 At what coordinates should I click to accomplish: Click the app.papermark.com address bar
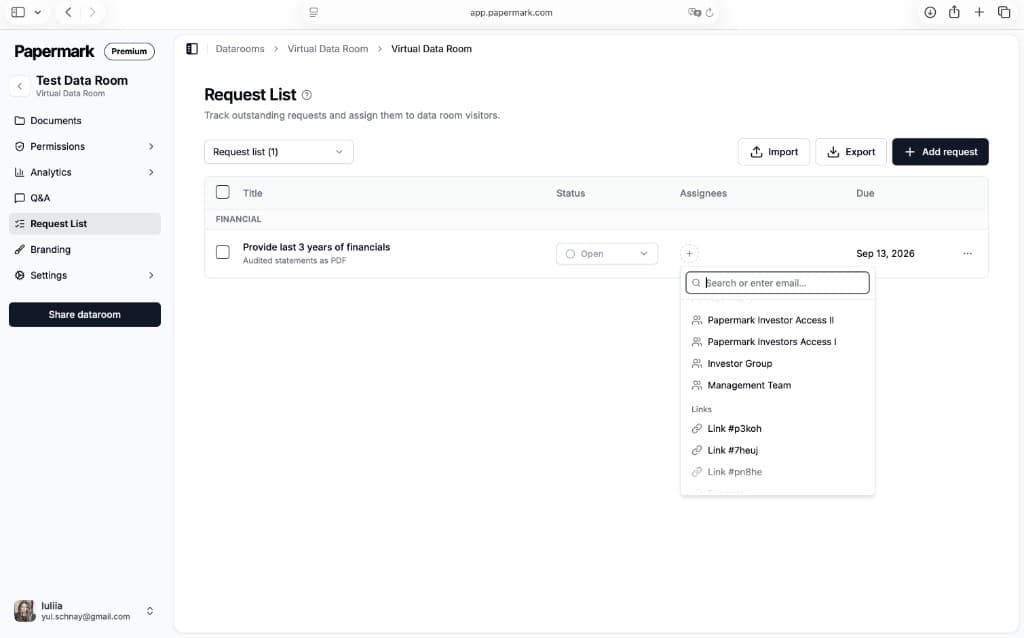click(511, 12)
